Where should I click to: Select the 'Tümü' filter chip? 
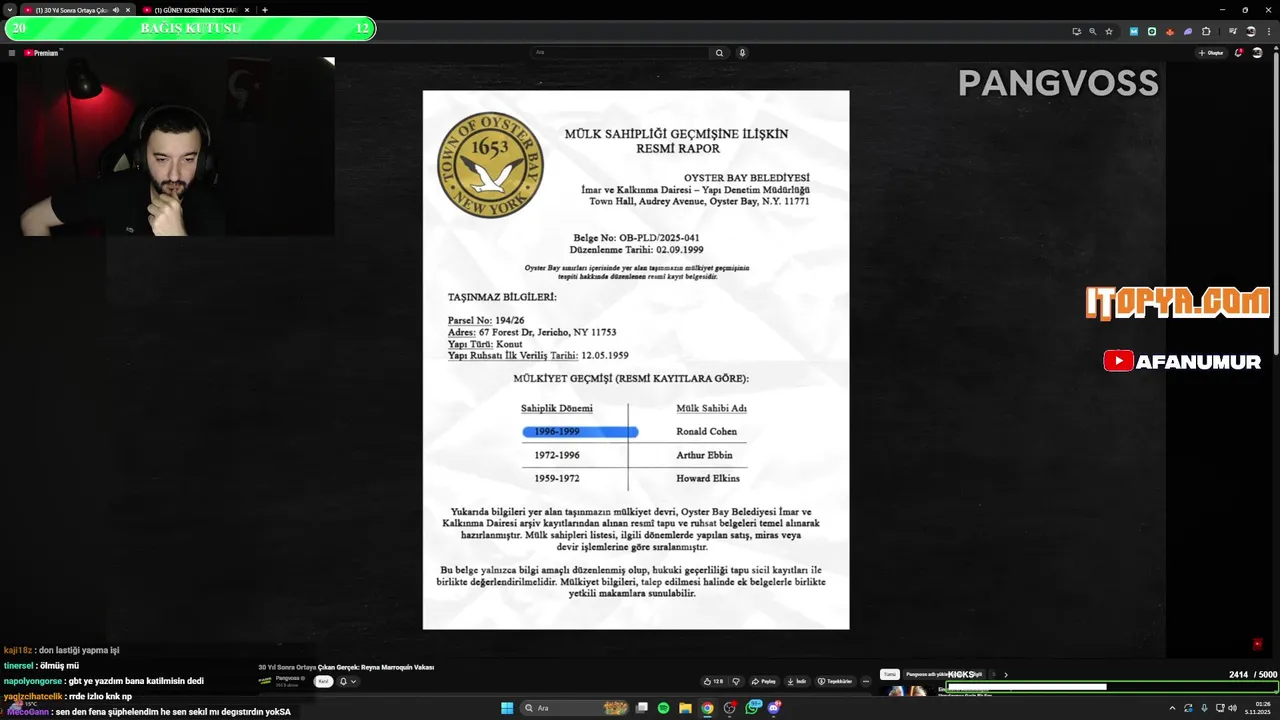pyautogui.click(x=890, y=674)
